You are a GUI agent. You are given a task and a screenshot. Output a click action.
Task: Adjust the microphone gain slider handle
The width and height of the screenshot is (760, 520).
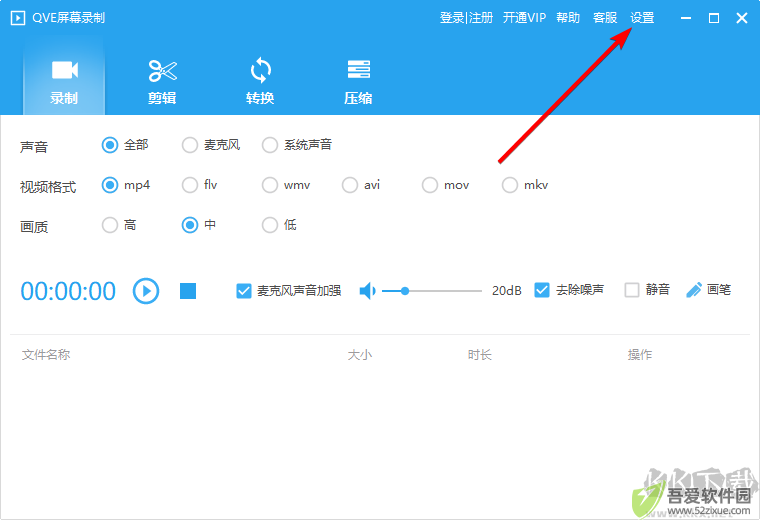[x=405, y=291]
